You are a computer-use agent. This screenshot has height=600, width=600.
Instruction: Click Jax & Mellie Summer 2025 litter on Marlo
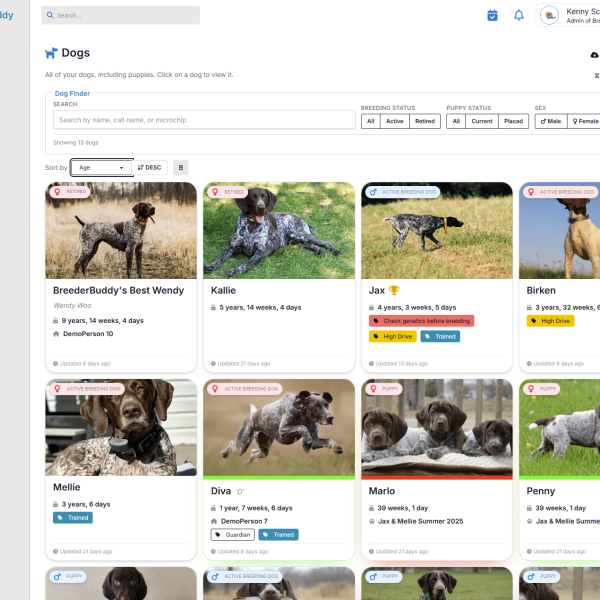(x=421, y=521)
